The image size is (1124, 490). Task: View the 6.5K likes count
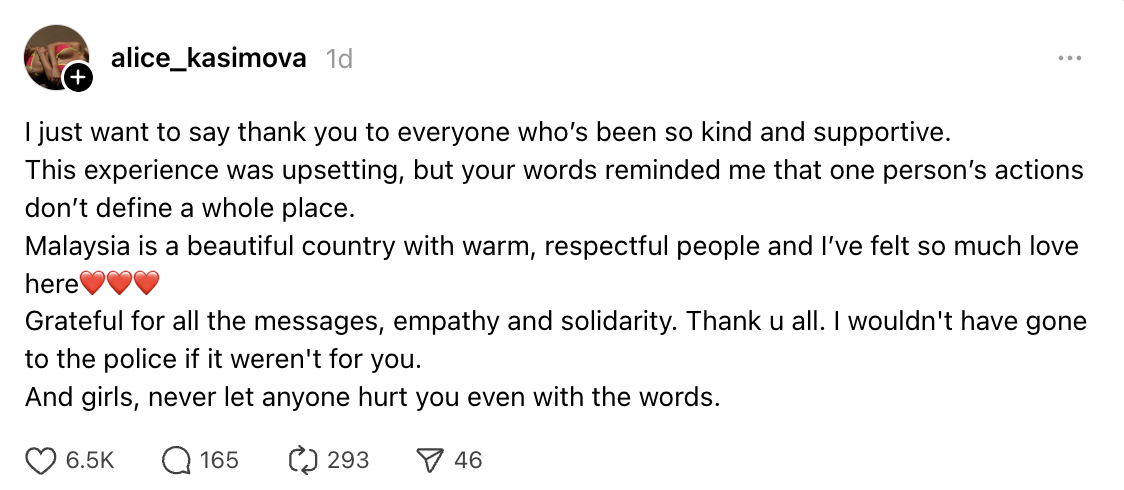[x=89, y=460]
